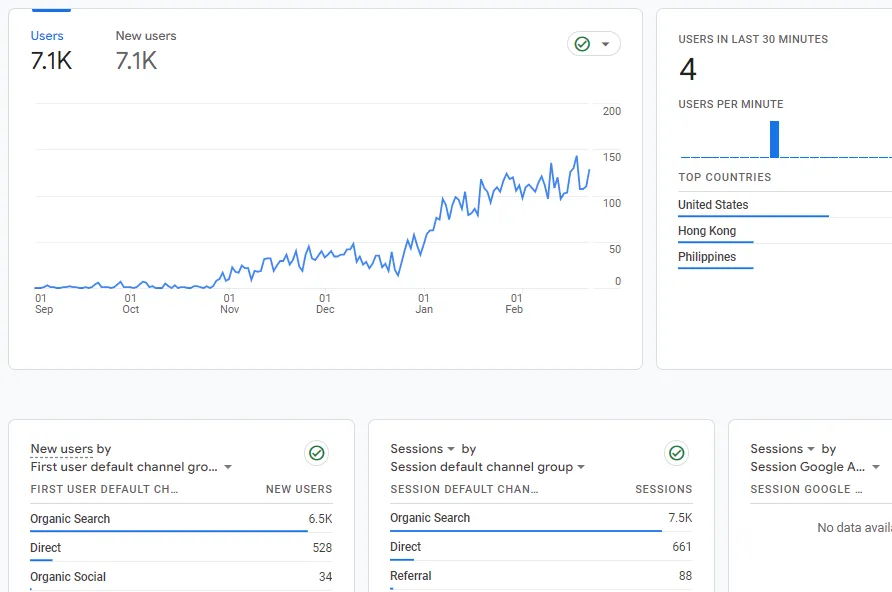Select United States in Top Countries
Screen dimensions: 892x592
[713, 205]
